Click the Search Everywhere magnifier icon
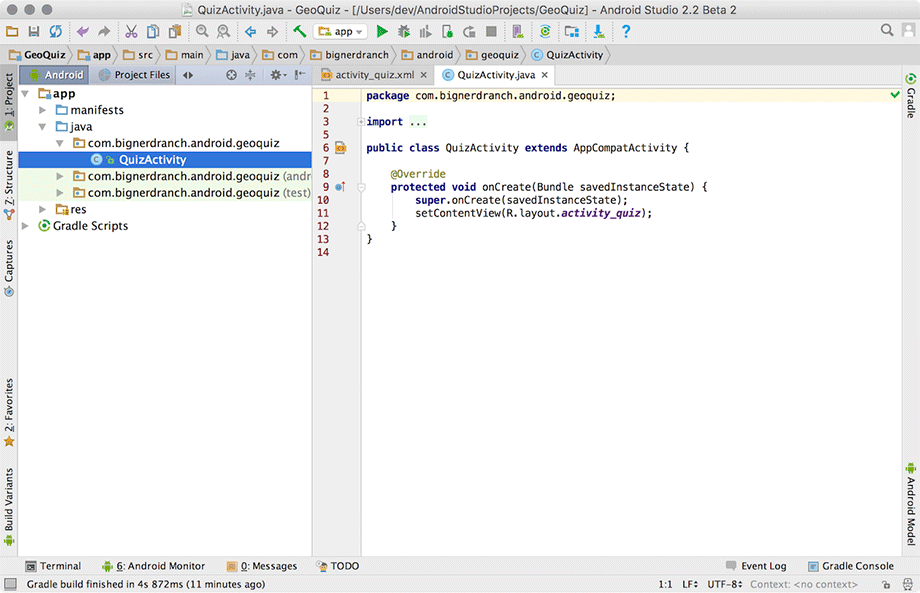 pos(887,30)
